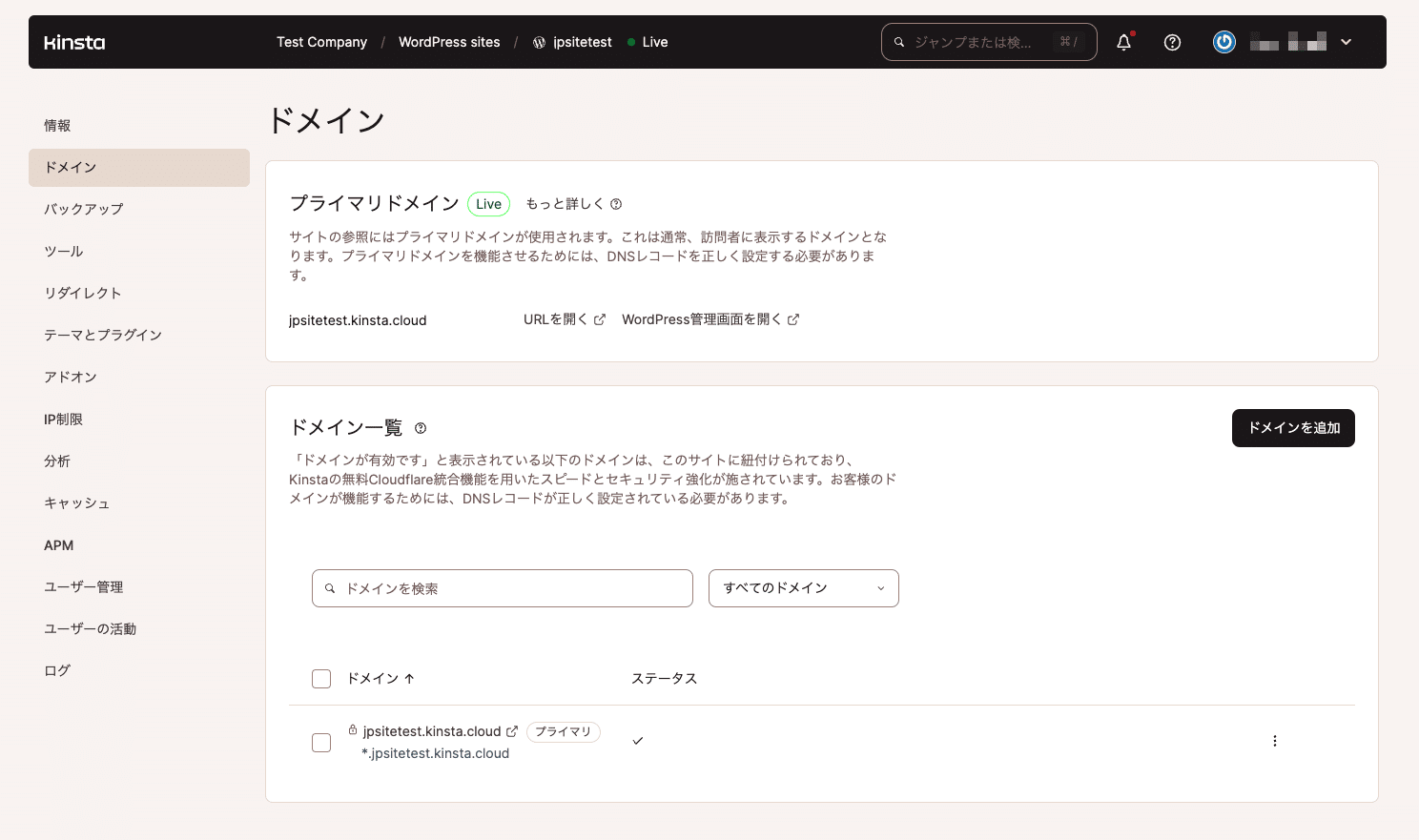Open the URLを開く link
This screenshot has width=1419, height=840.
tap(558, 319)
